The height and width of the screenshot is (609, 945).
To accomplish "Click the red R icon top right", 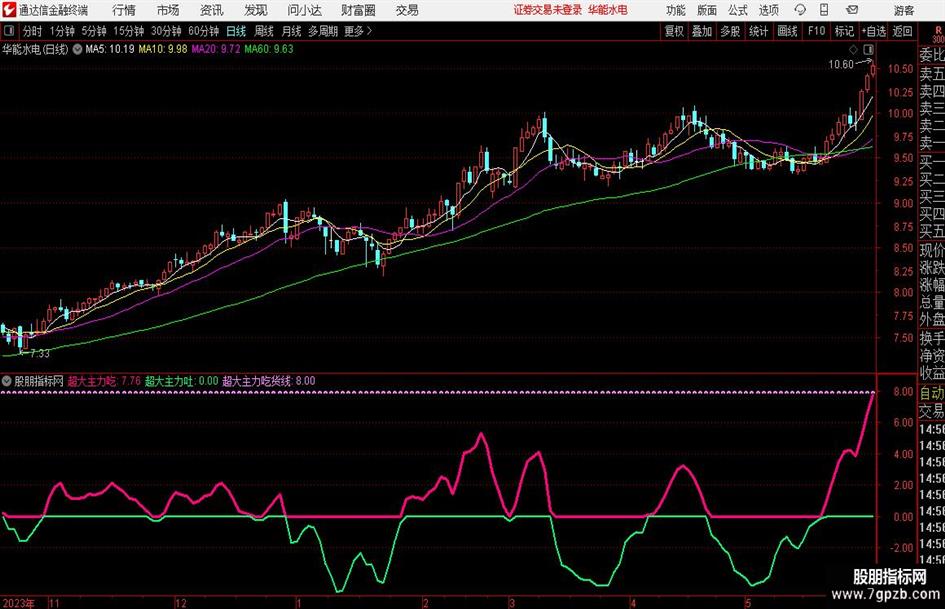I will point(938,31).
